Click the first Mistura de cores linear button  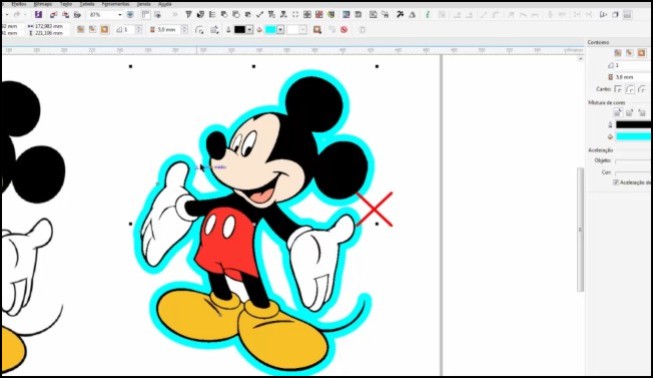point(618,112)
